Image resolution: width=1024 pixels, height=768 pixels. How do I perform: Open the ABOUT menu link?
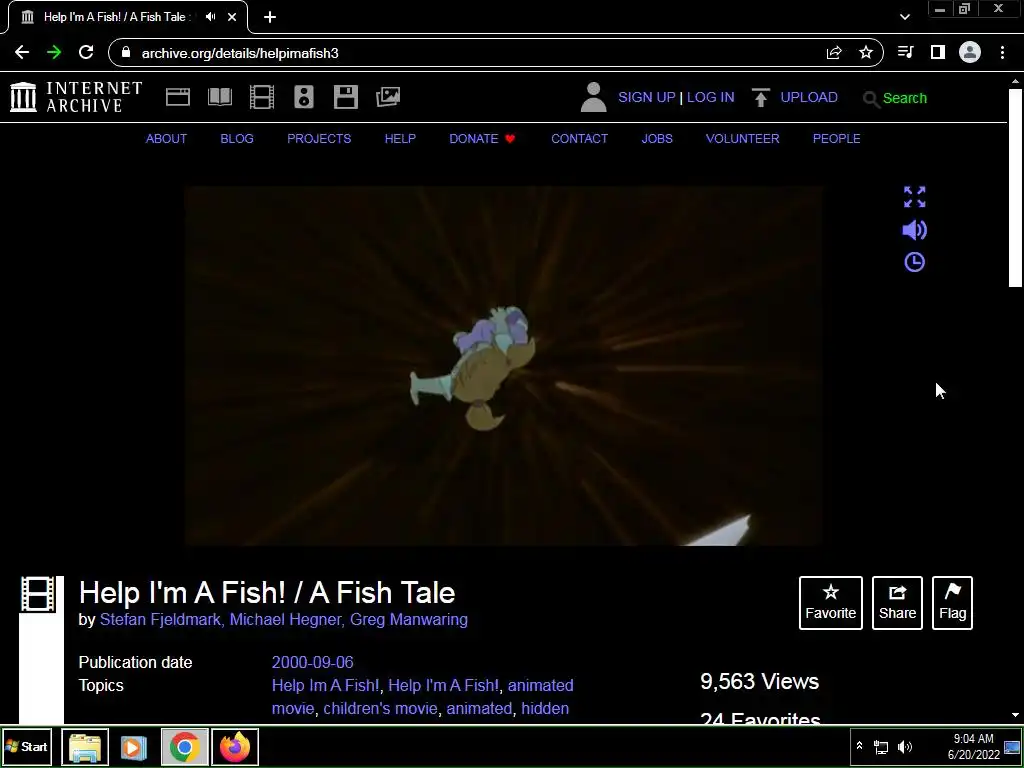pyautogui.click(x=166, y=138)
